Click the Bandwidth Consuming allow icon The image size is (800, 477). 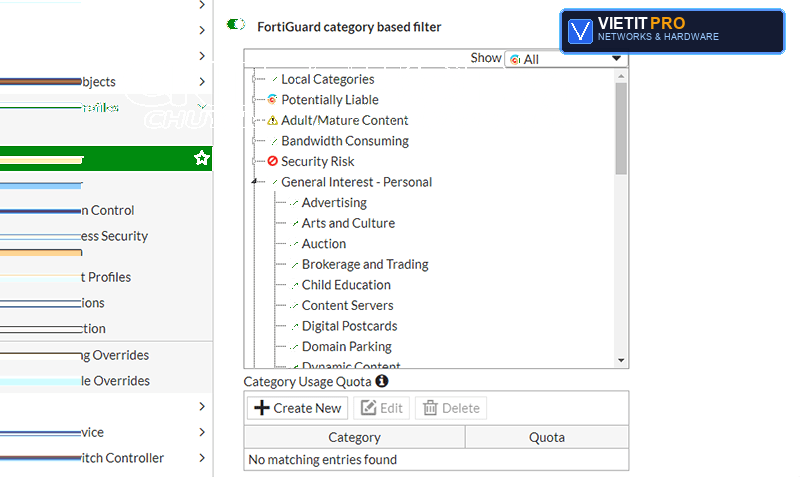[x=274, y=141]
